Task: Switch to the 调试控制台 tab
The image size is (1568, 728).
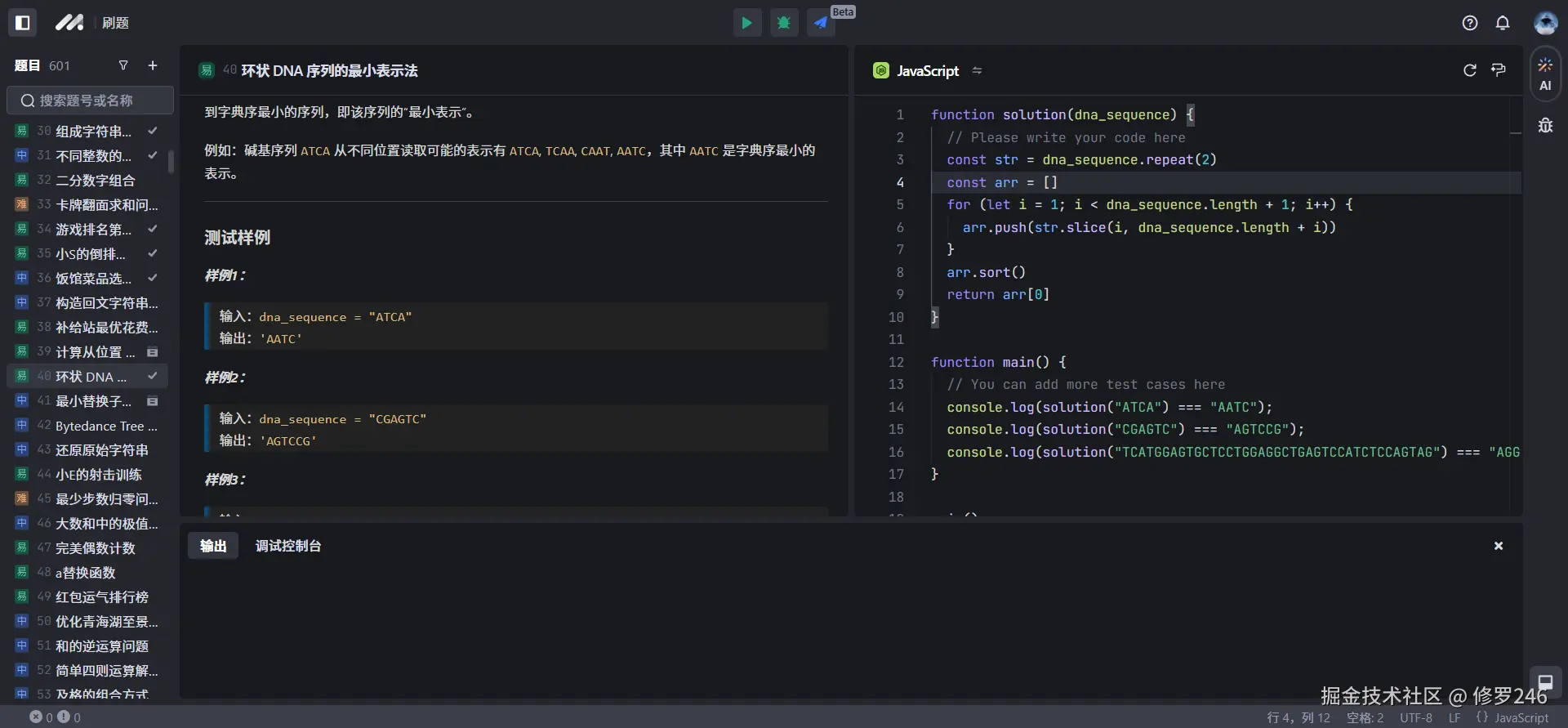Action: [287, 546]
